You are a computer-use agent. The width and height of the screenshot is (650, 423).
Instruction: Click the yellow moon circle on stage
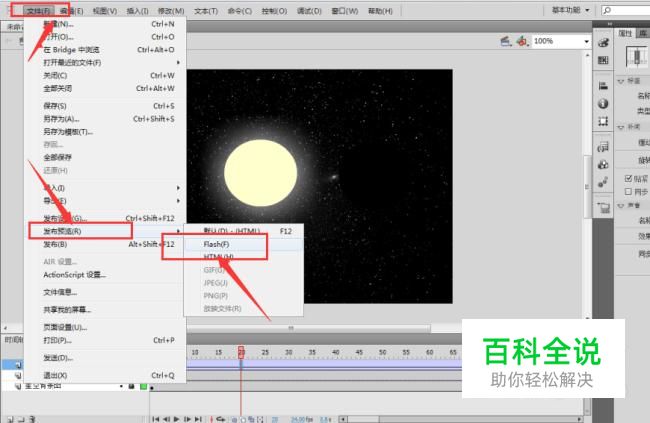click(x=261, y=173)
